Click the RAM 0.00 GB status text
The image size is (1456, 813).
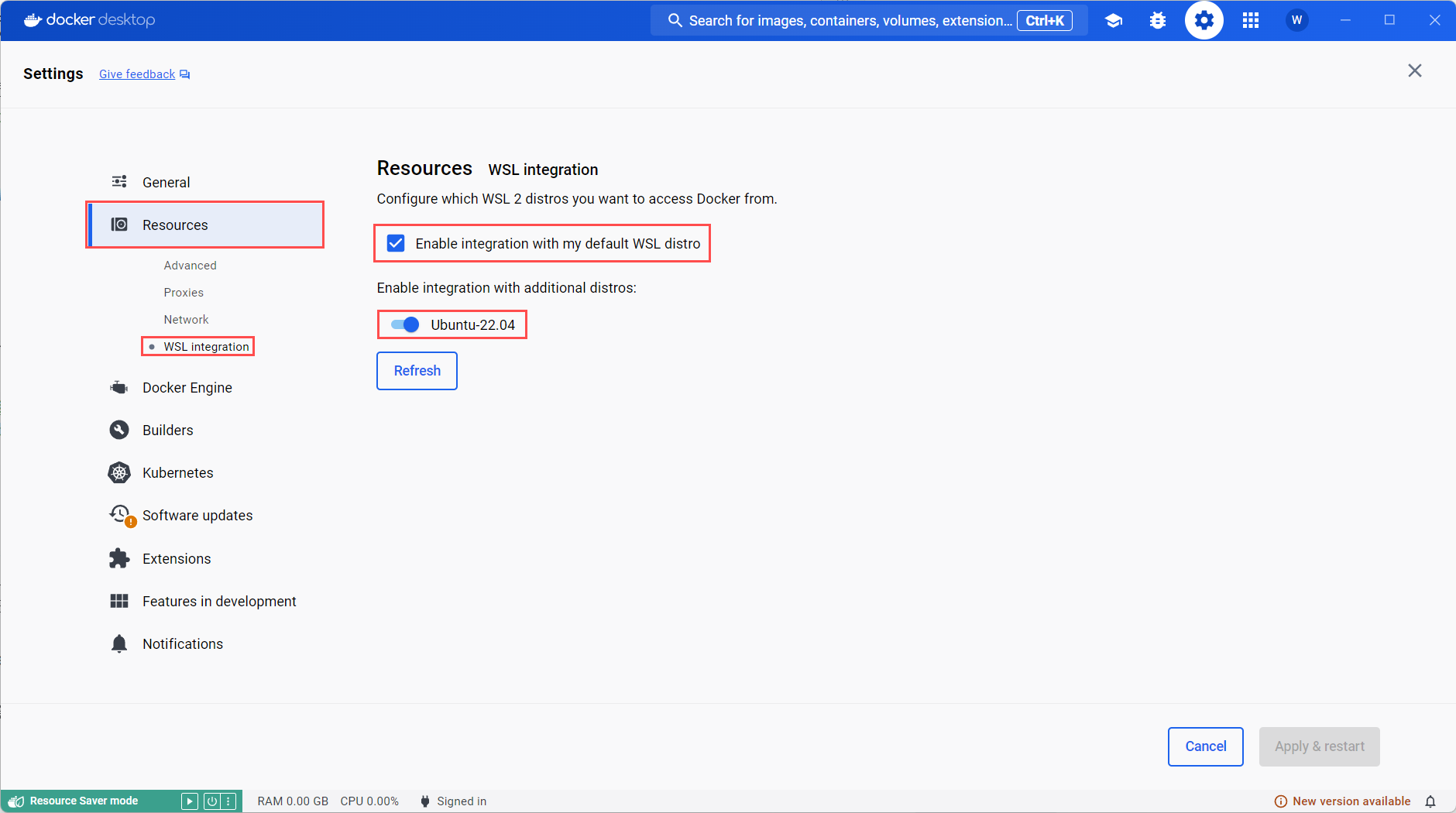point(293,801)
